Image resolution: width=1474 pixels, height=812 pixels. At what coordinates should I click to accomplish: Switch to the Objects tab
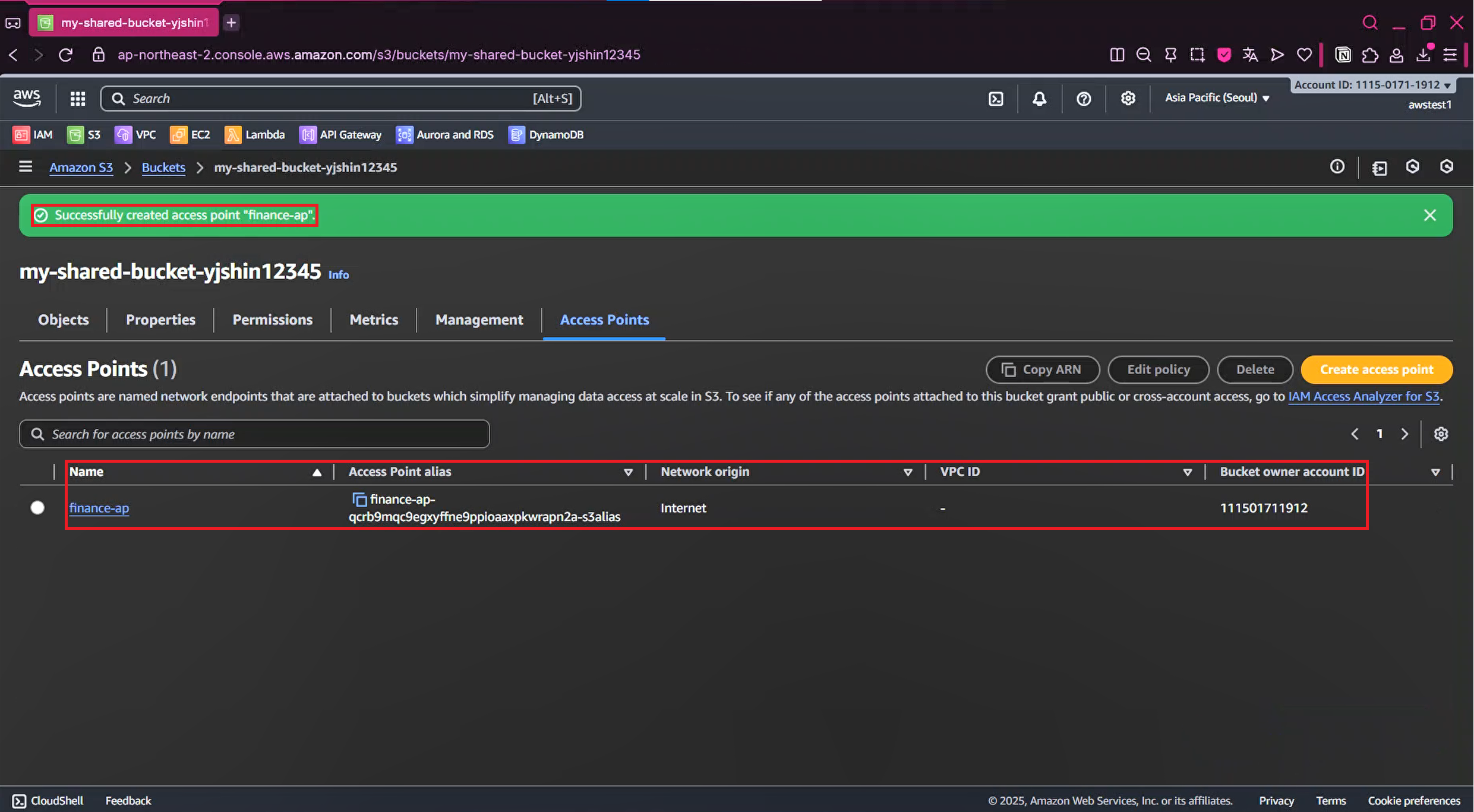point(63,320)
